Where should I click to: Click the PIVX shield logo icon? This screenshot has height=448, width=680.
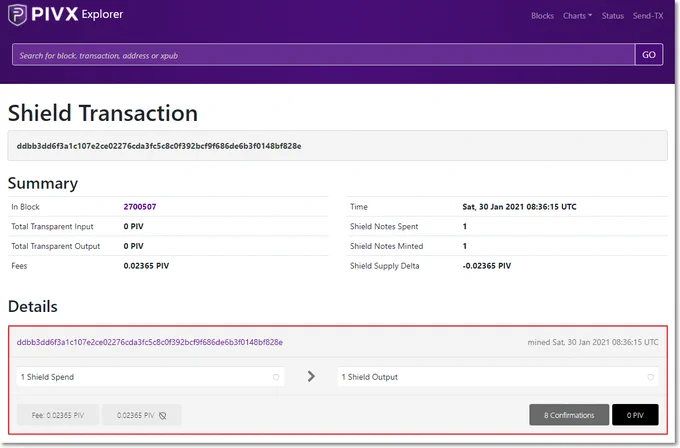click(x=17, y=15)
